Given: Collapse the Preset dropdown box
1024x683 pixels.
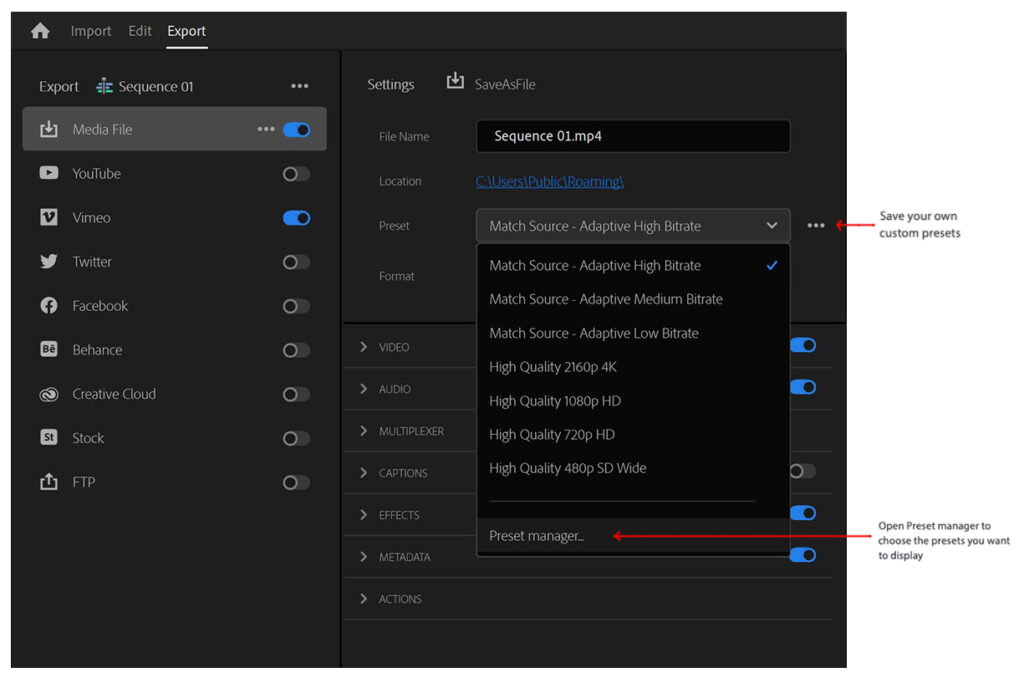Looking at the screenshot, I should (x=633, y=226).
